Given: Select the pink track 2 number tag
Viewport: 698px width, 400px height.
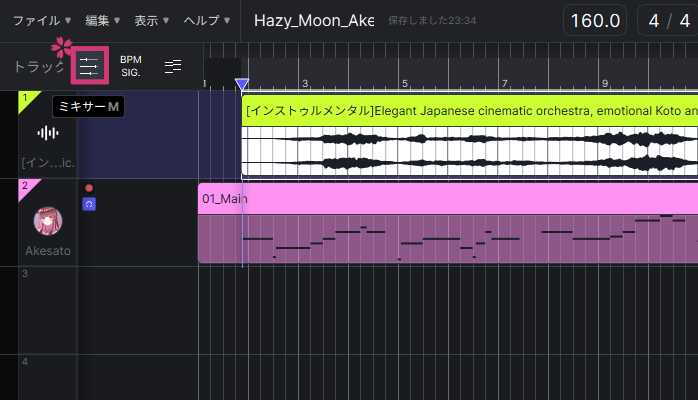Looking at the screenshot, I should (x=27, y=187).
